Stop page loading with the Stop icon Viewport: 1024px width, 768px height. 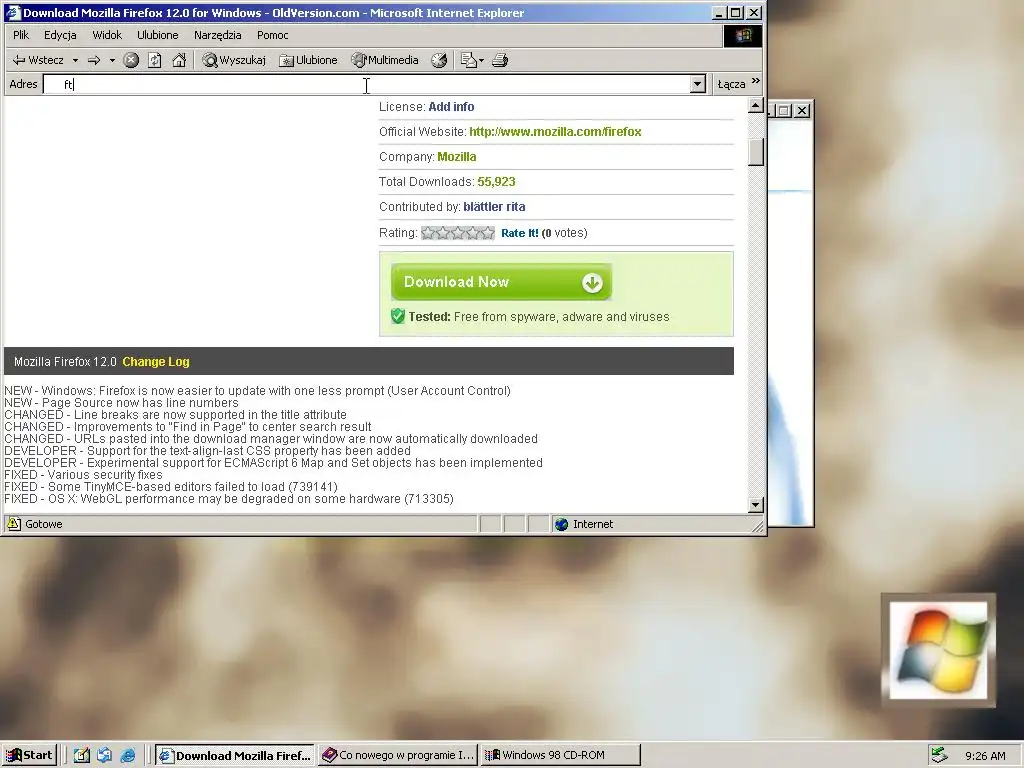[x=131, y=60]
